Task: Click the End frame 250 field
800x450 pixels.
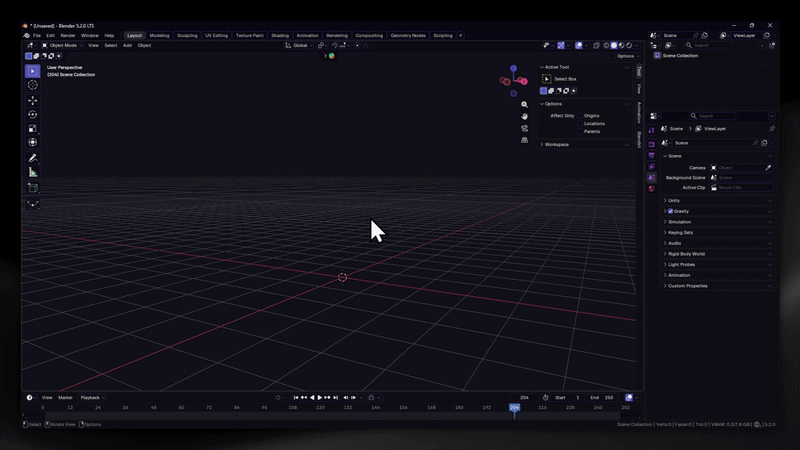Action: pos(602,397)
